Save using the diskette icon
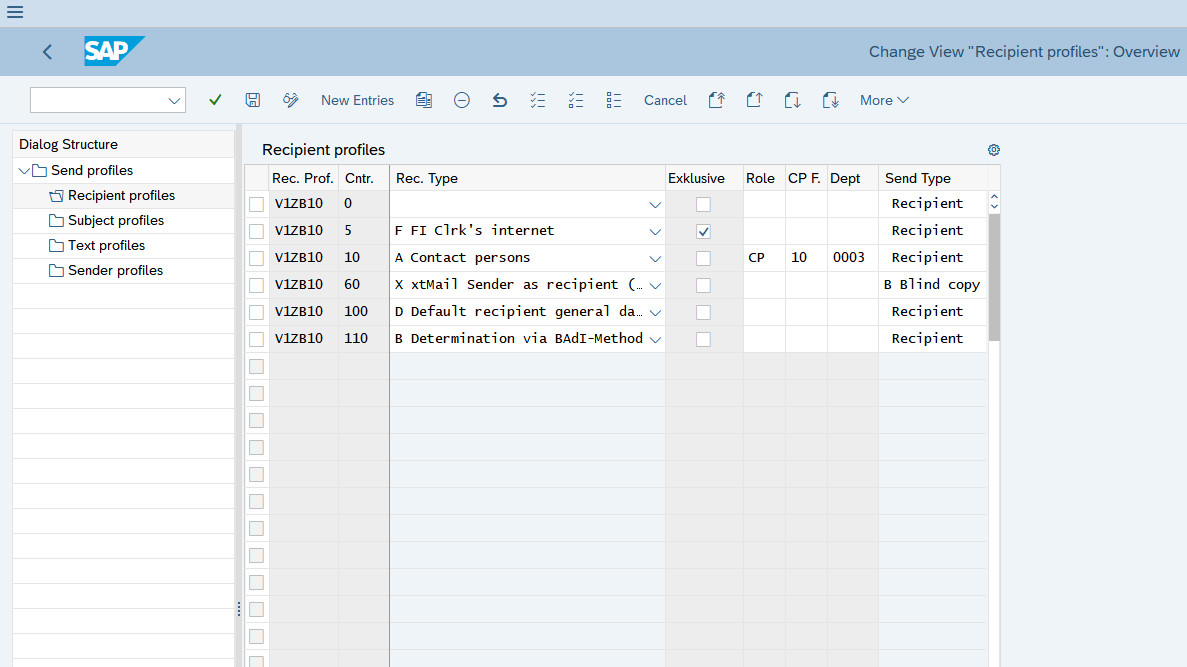This screenshot has height=667, width=1187. click(253, 100)
